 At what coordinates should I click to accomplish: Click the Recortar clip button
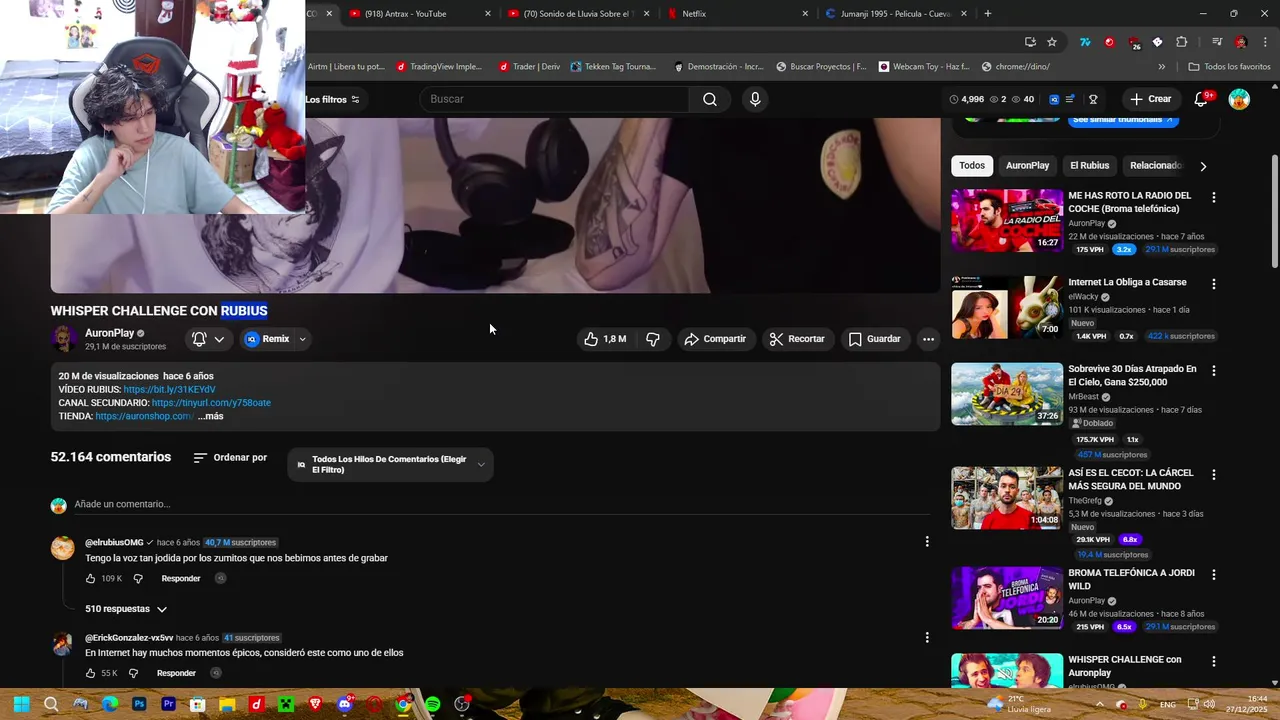tap(797, 339)
